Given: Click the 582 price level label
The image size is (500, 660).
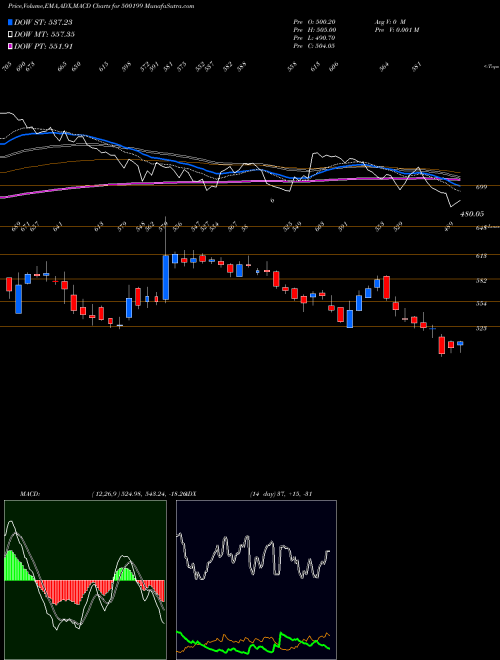Looking at the screenshot, I should pos(481,280).
